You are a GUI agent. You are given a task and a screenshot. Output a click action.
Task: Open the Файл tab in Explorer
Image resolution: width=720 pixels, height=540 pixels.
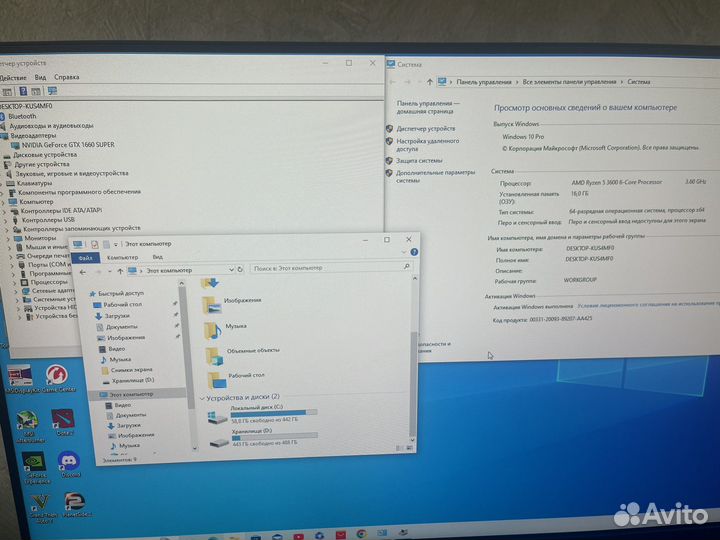click(x=85, y=257)
